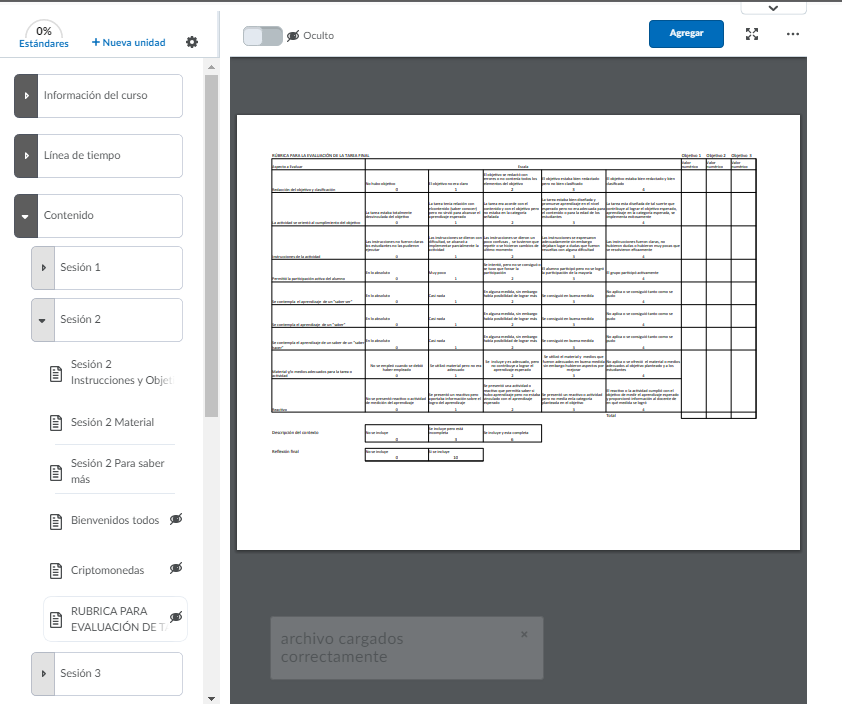Click hidden eye icon next to Criptomonedas

click(x=176, y=568)
